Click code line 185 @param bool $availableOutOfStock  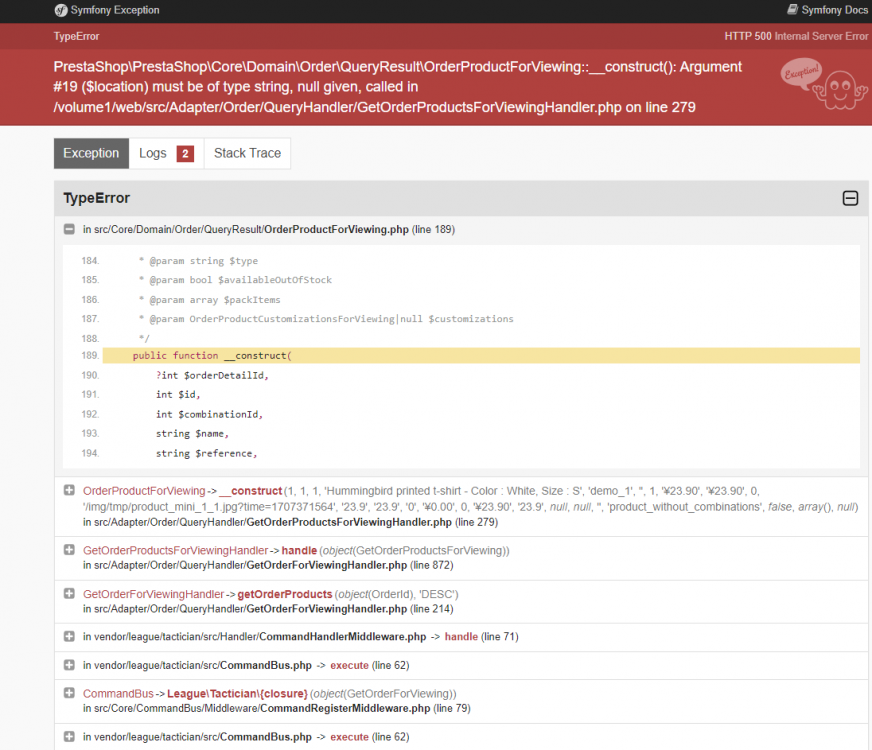pos(235,280)
